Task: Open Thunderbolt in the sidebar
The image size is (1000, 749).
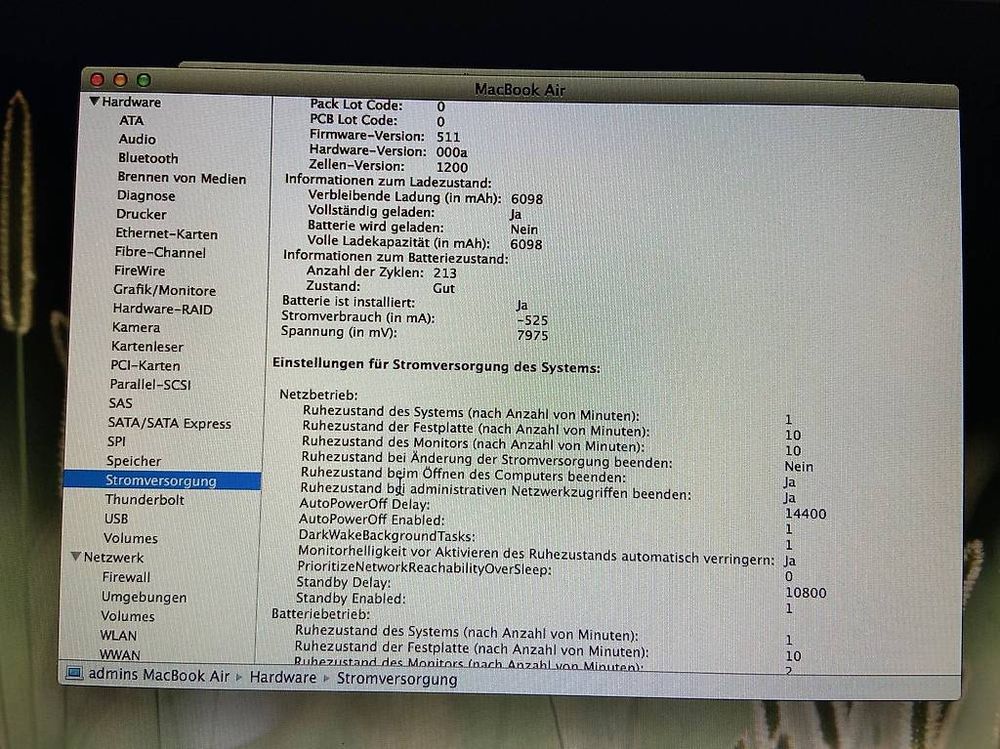Action: 145,500
